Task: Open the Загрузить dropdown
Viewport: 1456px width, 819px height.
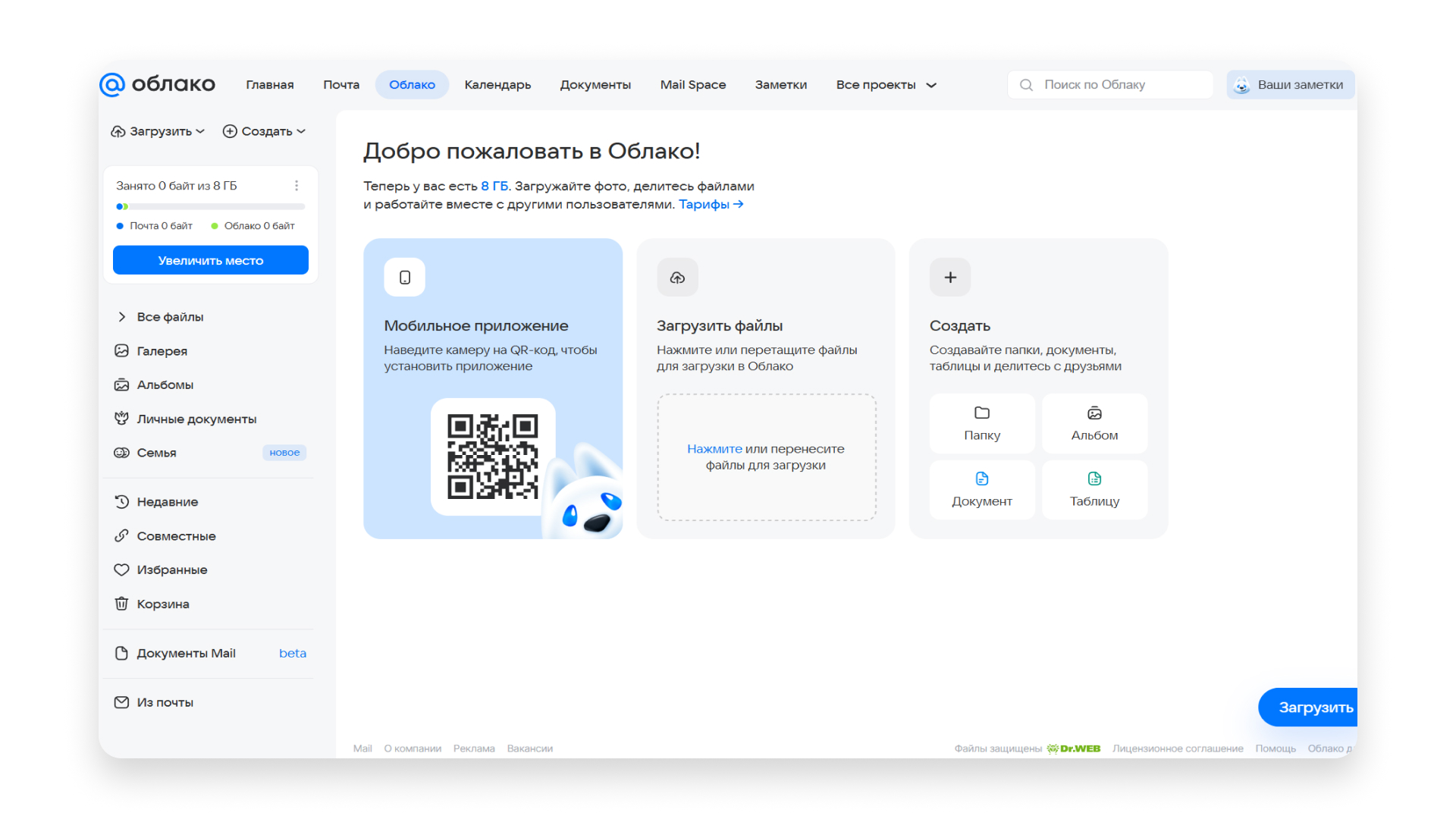Action: coord(158,131)
